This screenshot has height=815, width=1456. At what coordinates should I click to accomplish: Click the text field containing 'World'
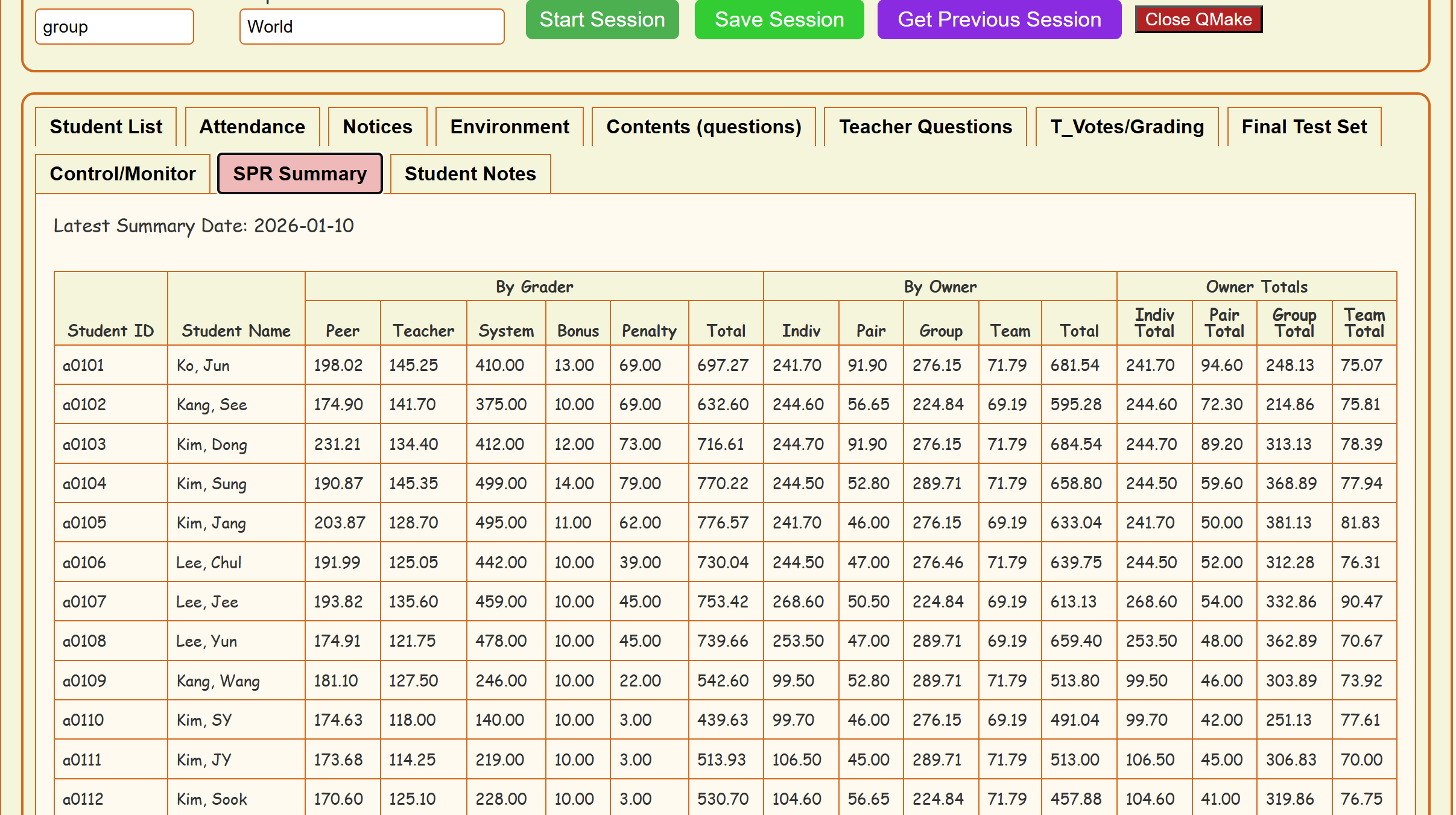[372, 27]
